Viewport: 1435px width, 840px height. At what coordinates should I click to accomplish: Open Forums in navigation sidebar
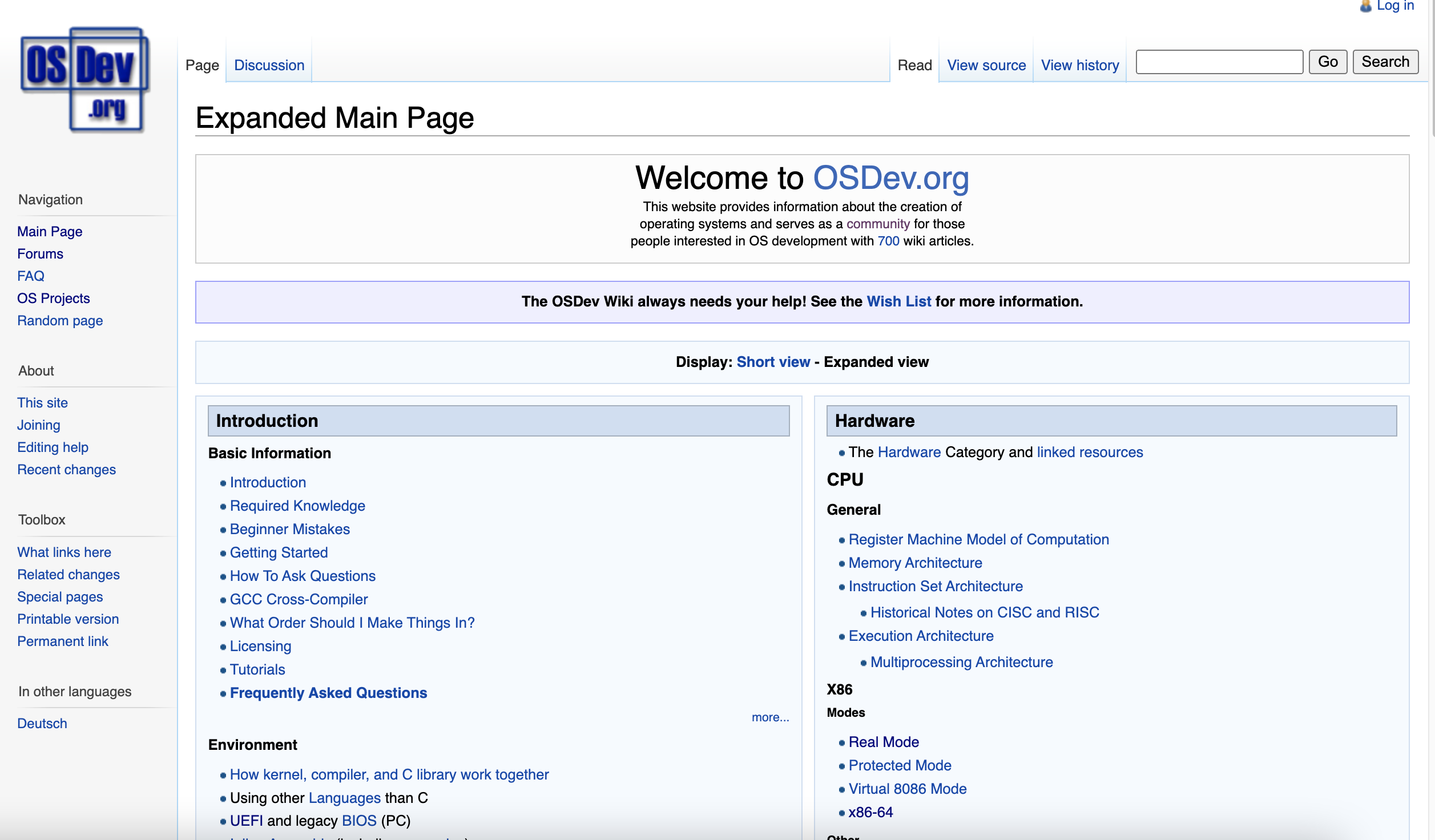point(40,254)
